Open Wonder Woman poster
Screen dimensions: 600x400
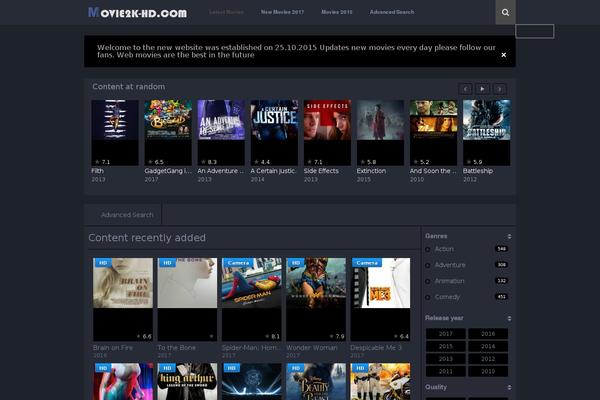[316, 299]
